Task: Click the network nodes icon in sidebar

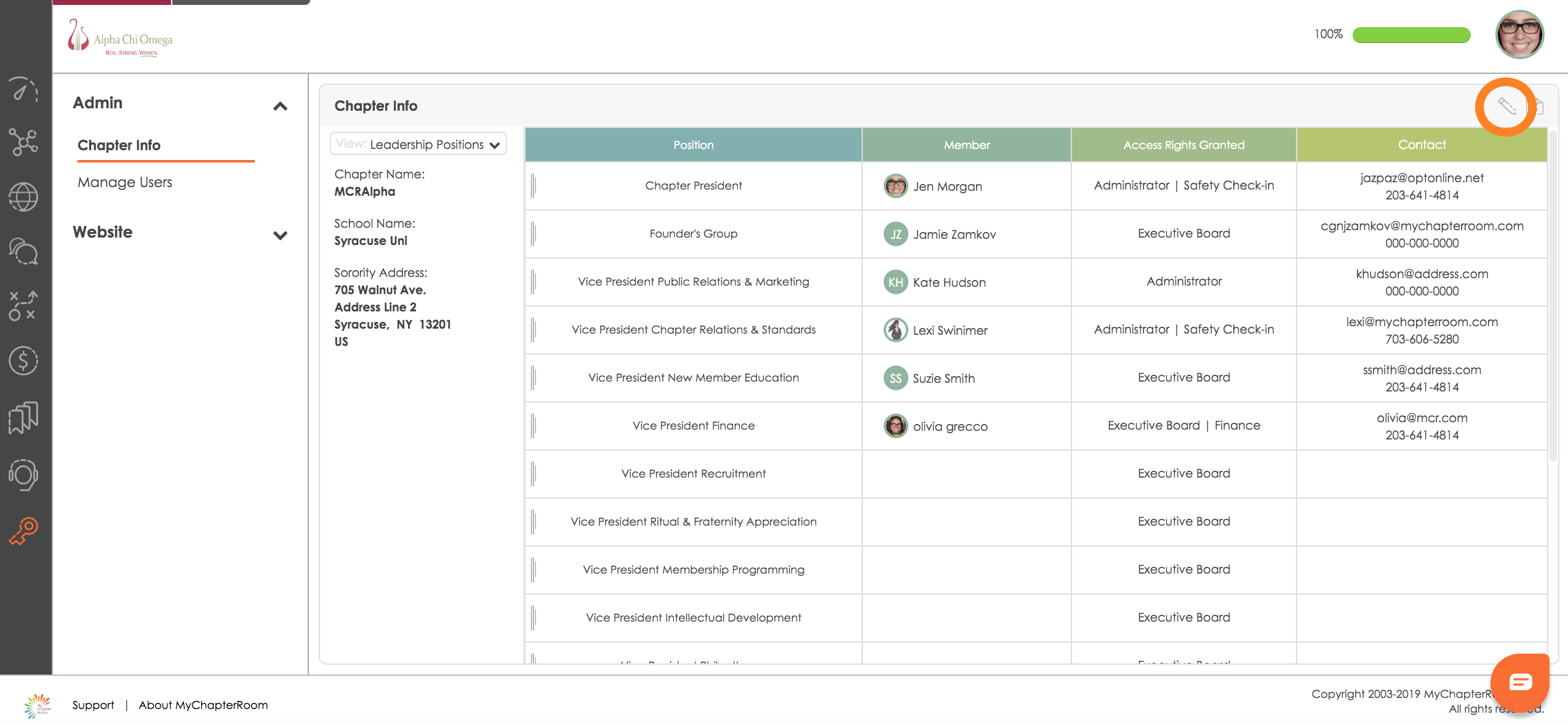Action: [x=23, y=142]
